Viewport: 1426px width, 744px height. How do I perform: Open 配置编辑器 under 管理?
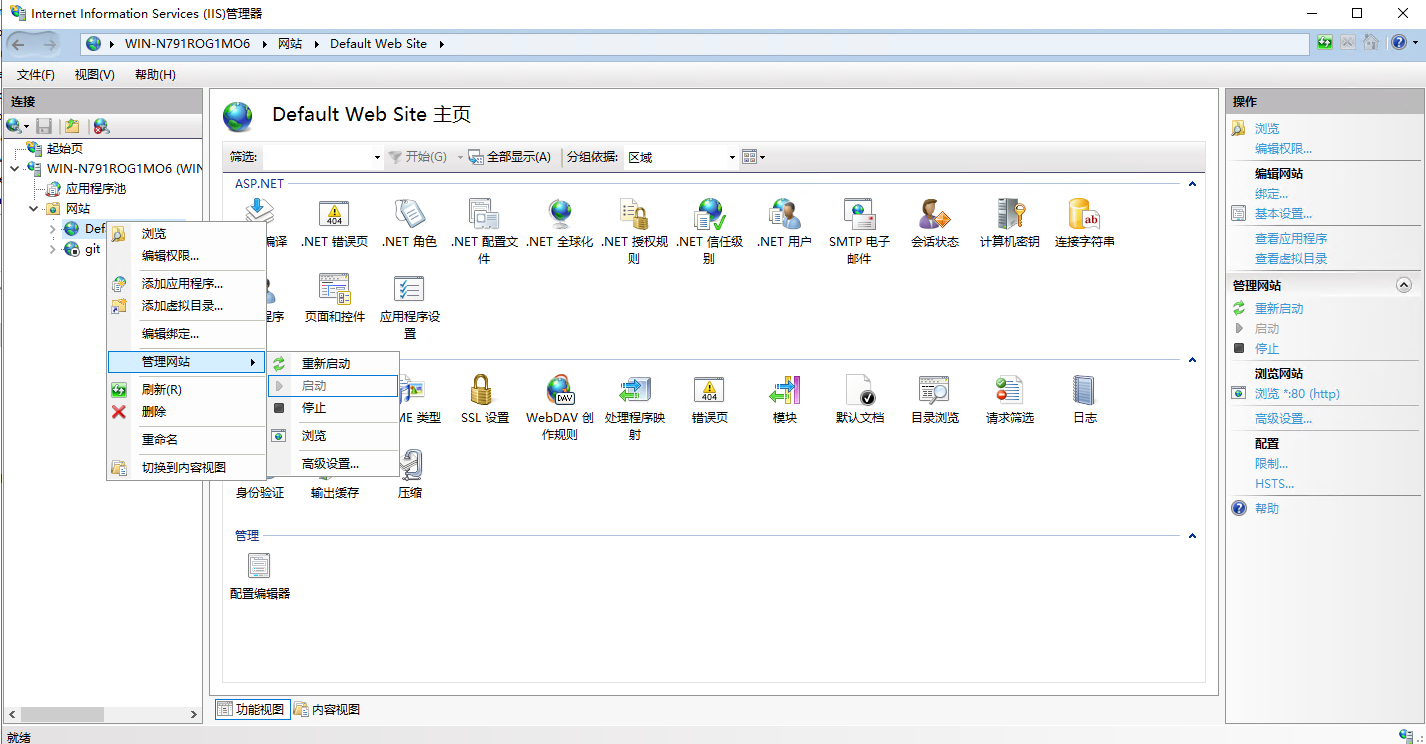[258, 567]
